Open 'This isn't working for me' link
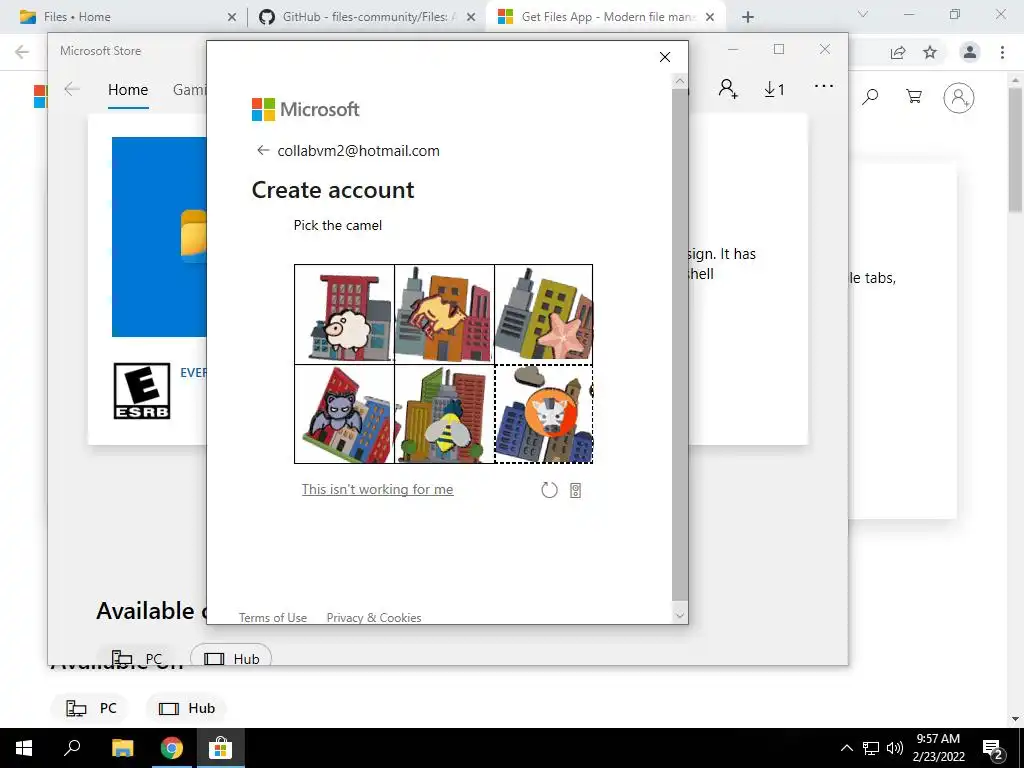1024x768 pixels. click(x=377, y=489)
